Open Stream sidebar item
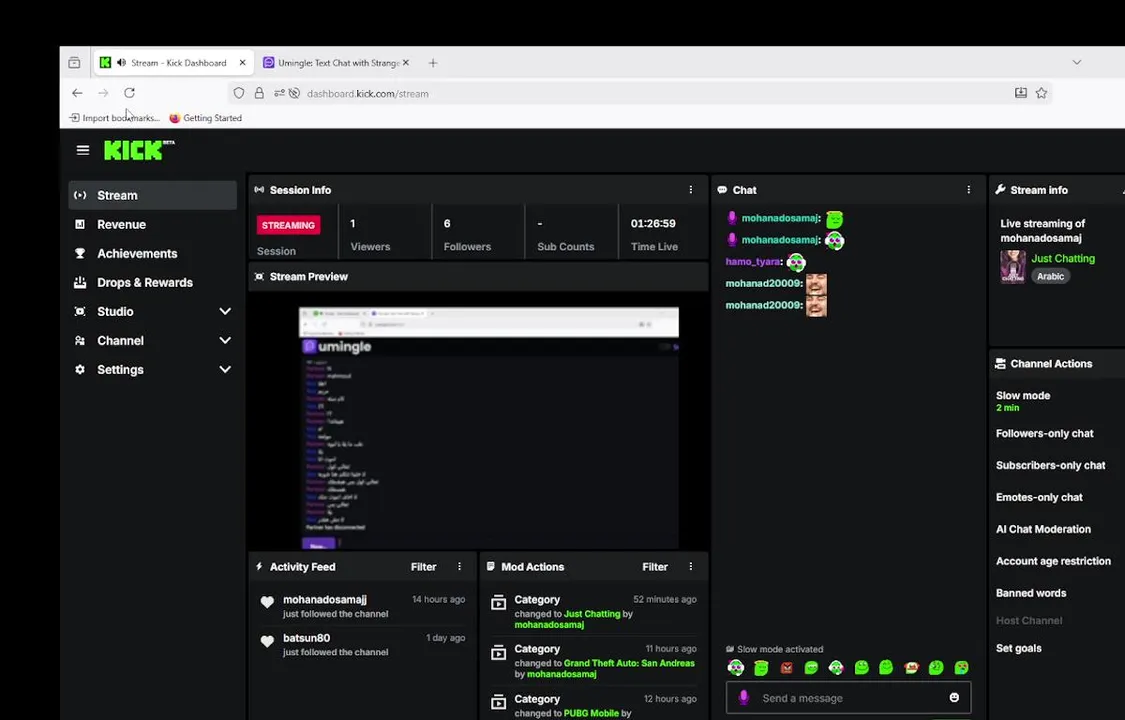The height and width of the screenshot is (720, 1125). coord(152,195)
